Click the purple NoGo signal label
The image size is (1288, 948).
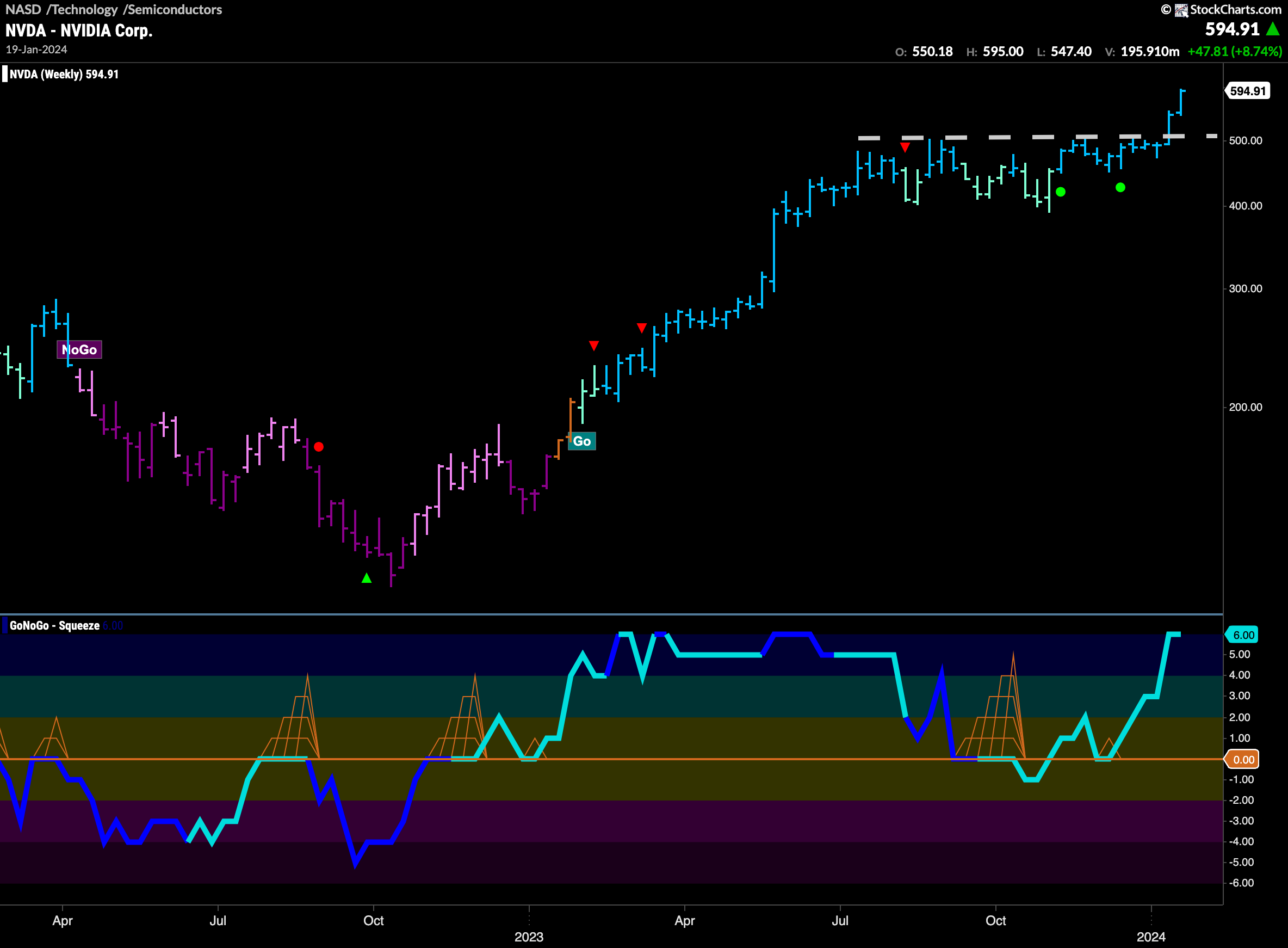coord(79,349)
